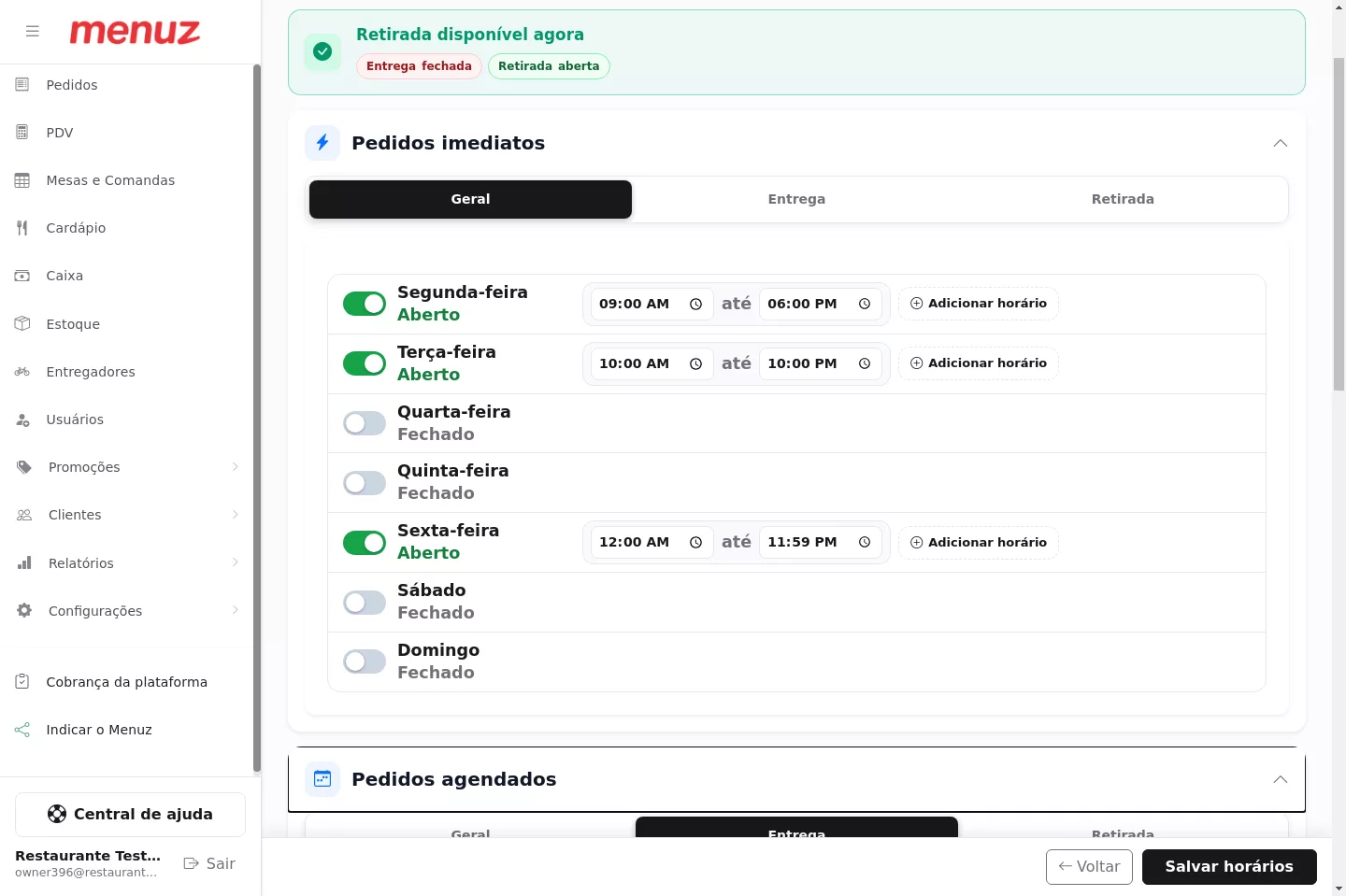The width and height of the screenshot is (1346, 896).
Task: Expand Promoções submenu arrow
Action: tap(236, 467)
